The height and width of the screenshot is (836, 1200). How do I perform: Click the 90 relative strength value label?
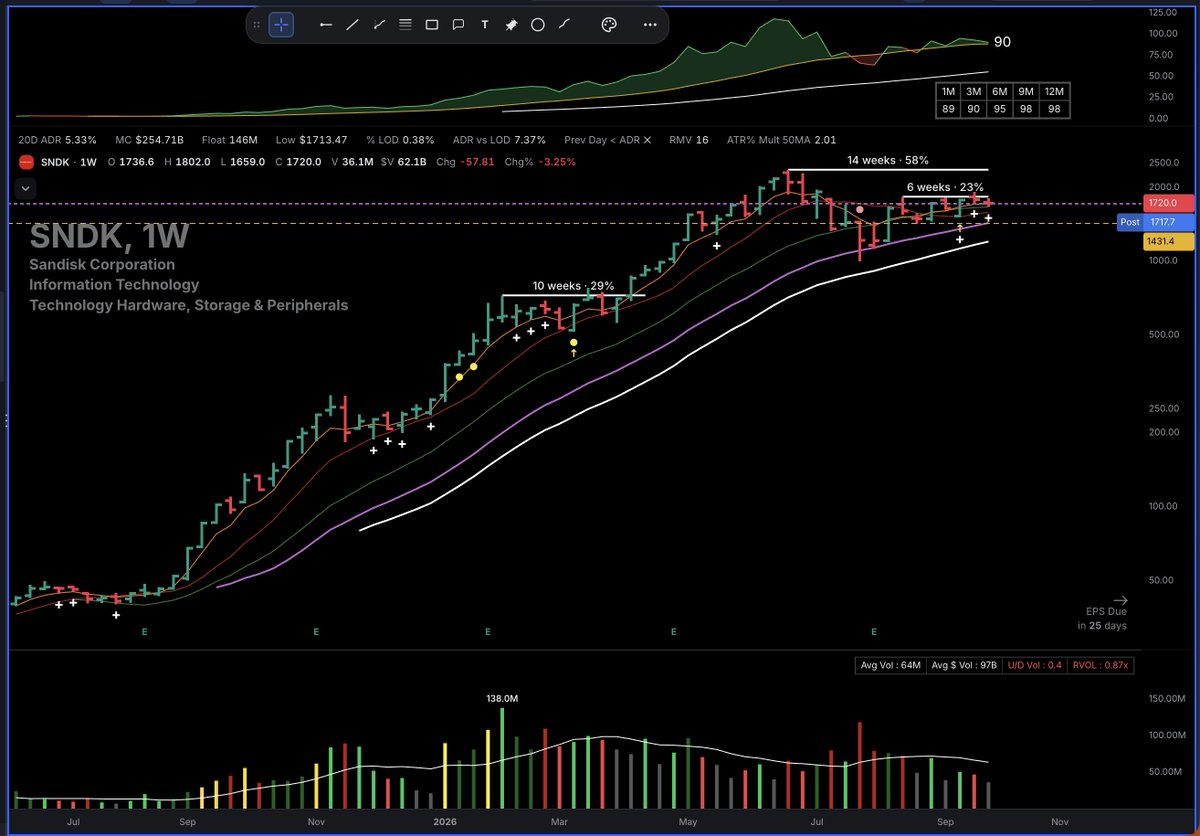click(x=1001, y=42)
